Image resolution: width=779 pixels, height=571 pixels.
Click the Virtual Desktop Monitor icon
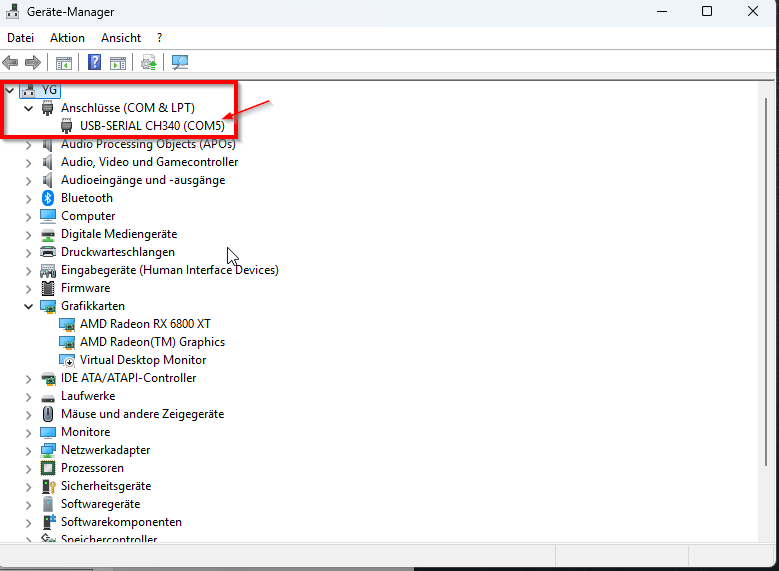coord(67,360)
